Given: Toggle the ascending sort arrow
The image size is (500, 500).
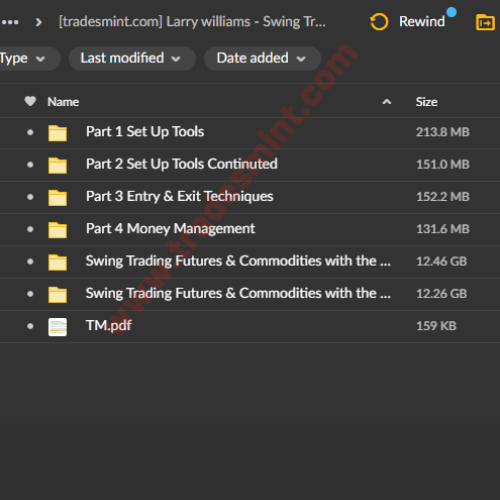Looking at the screenshot, I should point(387,102).
